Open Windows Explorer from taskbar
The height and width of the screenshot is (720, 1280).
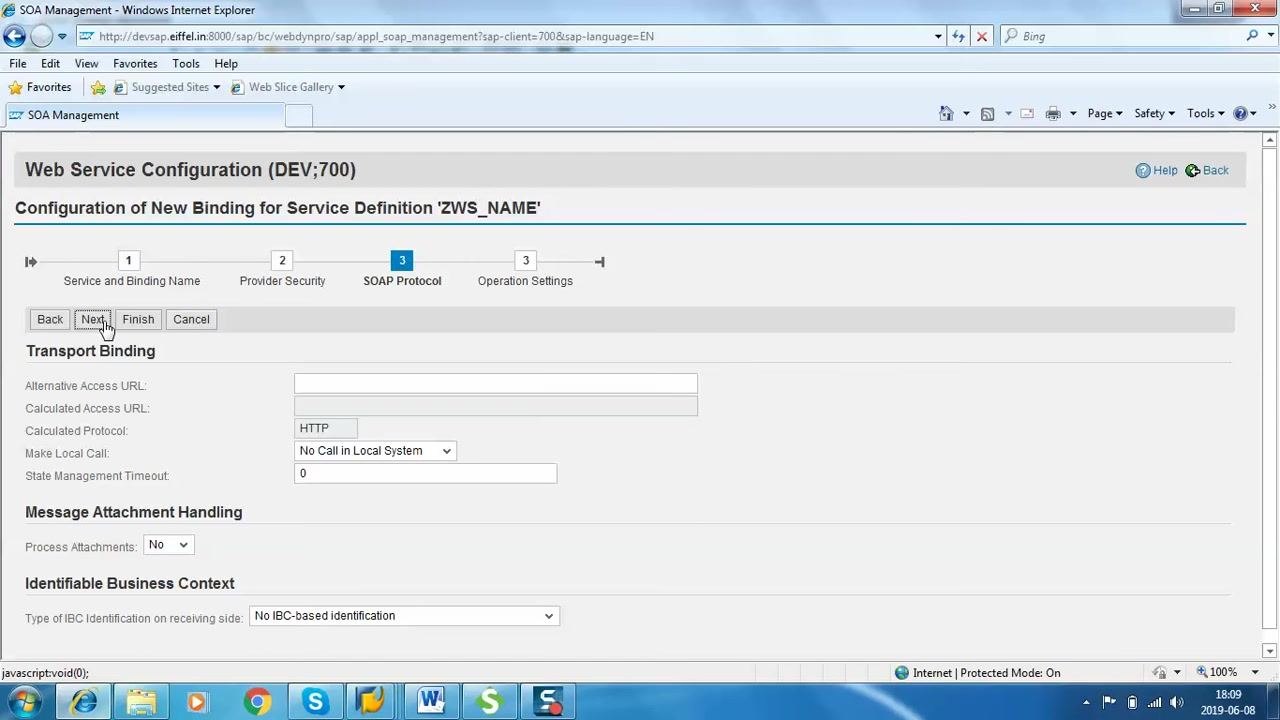[141, 702]
